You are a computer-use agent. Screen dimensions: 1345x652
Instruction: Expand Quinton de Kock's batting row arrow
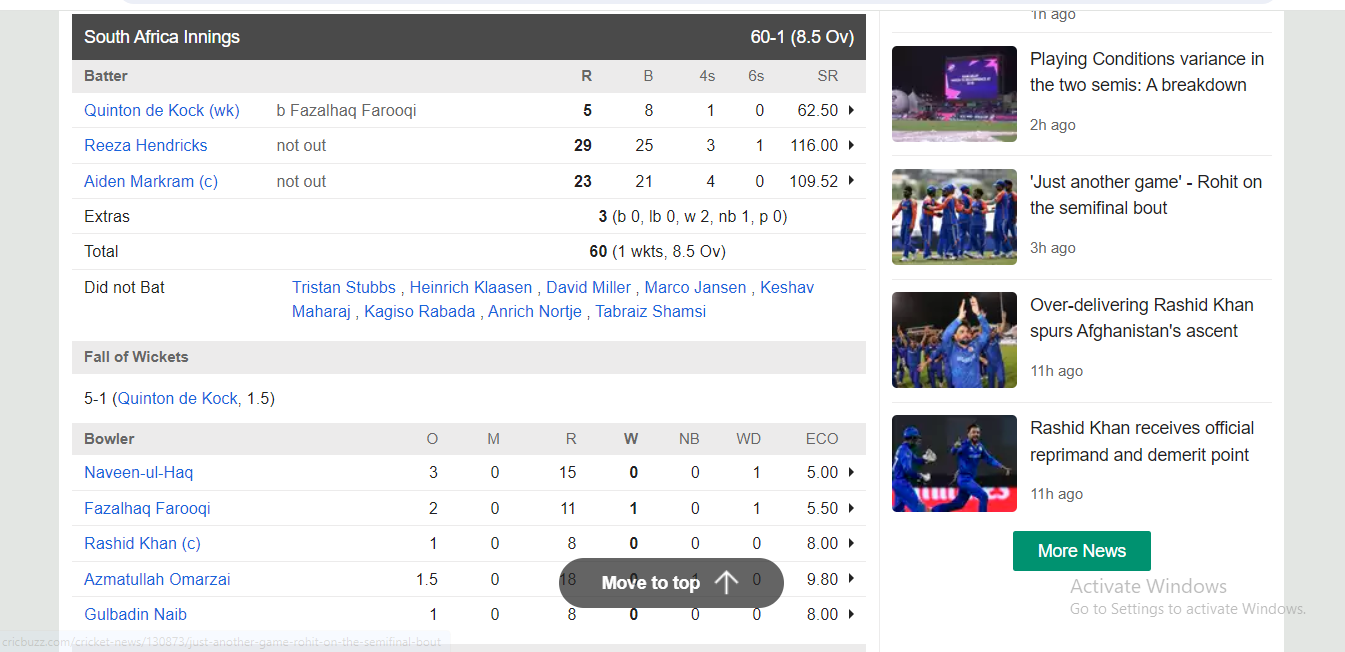[851, 110]
